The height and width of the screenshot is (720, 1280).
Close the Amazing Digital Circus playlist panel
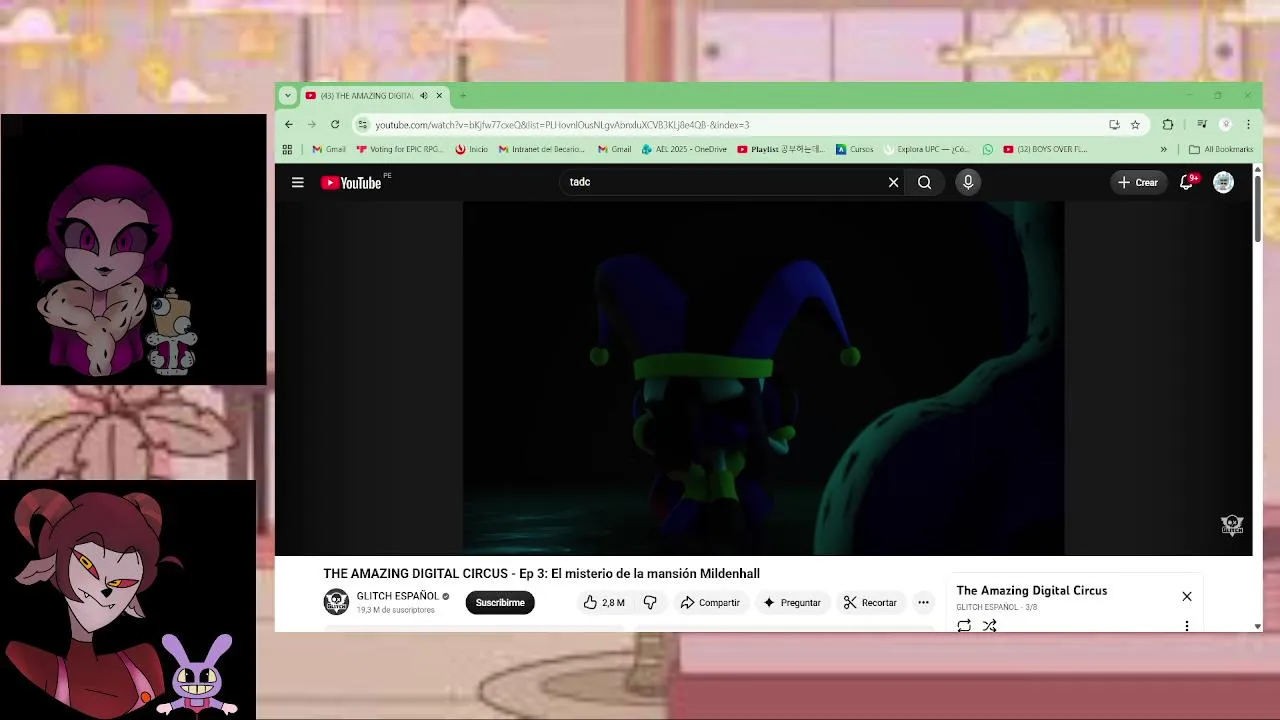[1186, 596]
